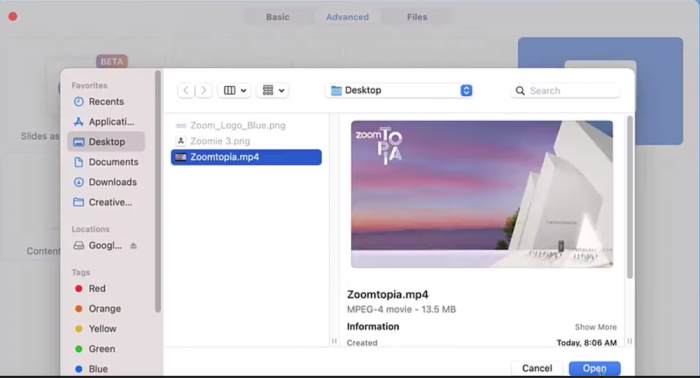Click the Cancel button
The height and width of the screenshot is (378, 700).
537,368
